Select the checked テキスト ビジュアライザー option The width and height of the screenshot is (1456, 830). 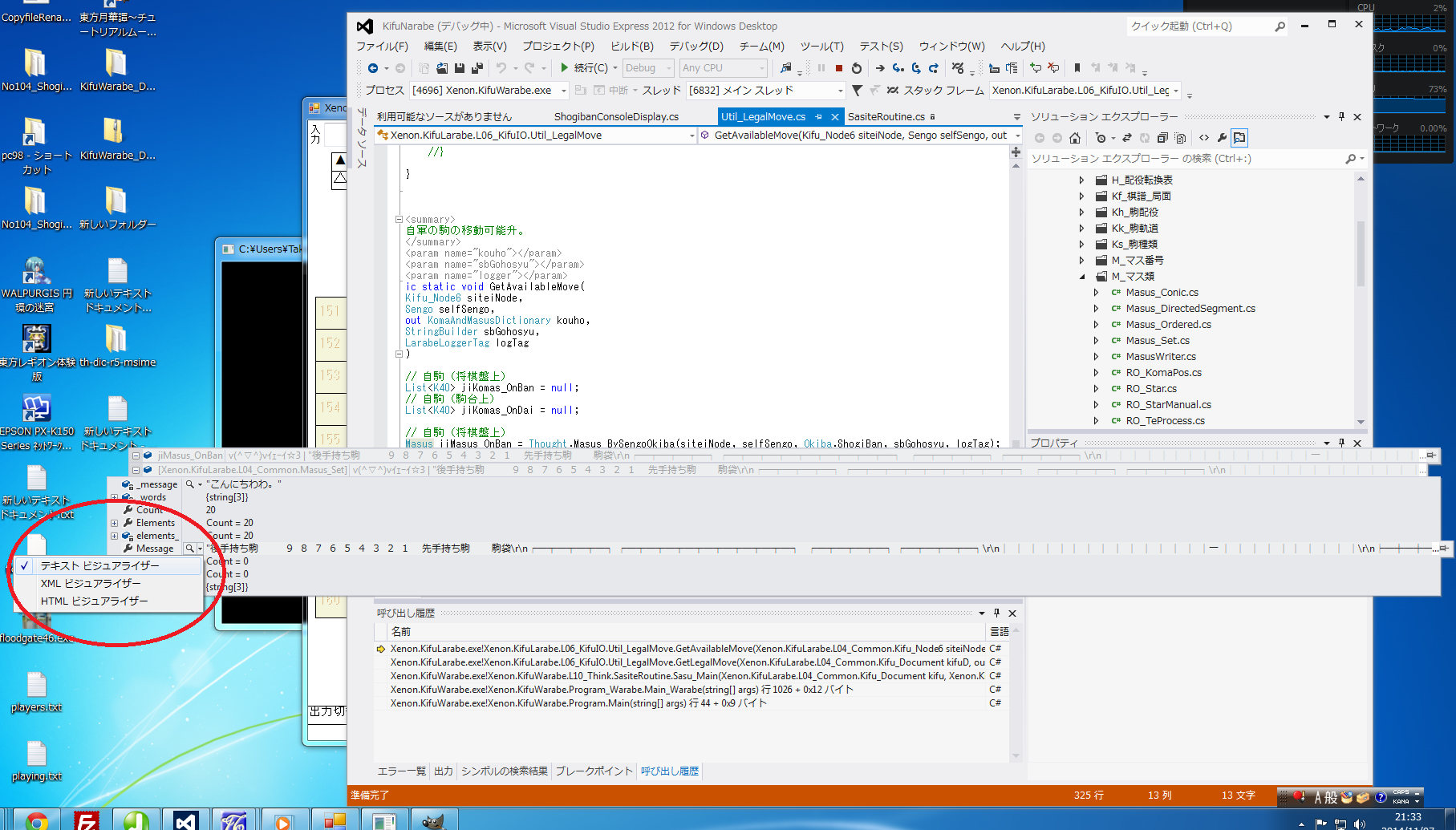click(99, 565)
